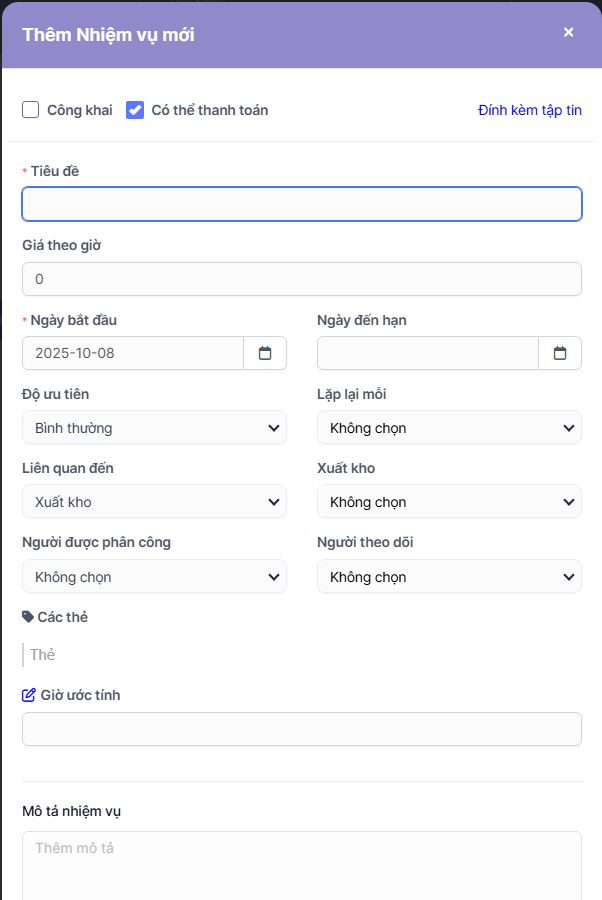
Task: Click the Đính kèm tập tin link
Action: click(530, 110)
